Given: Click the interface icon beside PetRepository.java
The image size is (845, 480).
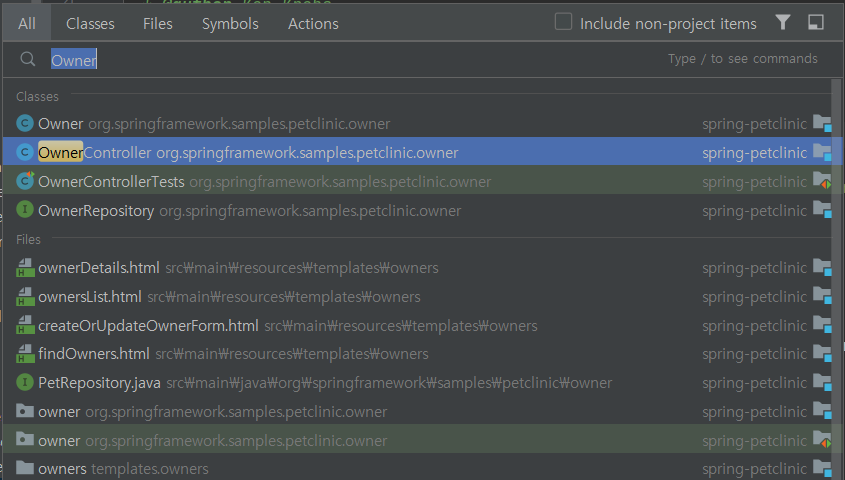Looking at the screenshot, I should point(25,382).
